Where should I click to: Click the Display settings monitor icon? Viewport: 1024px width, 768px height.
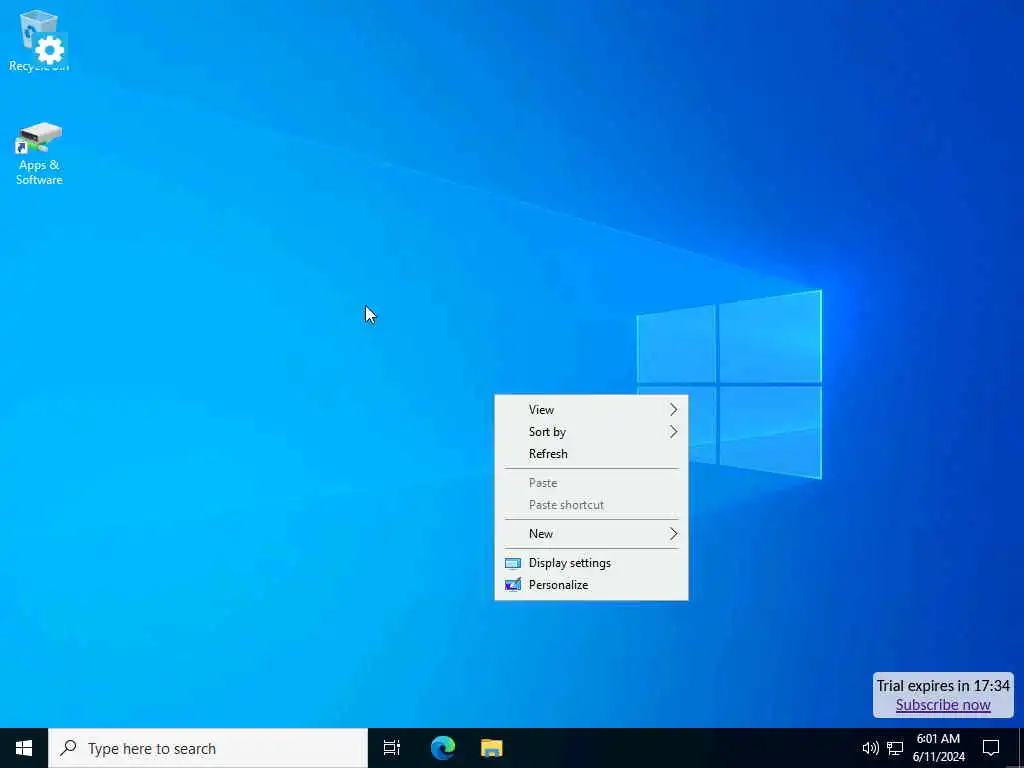[513, 563]
